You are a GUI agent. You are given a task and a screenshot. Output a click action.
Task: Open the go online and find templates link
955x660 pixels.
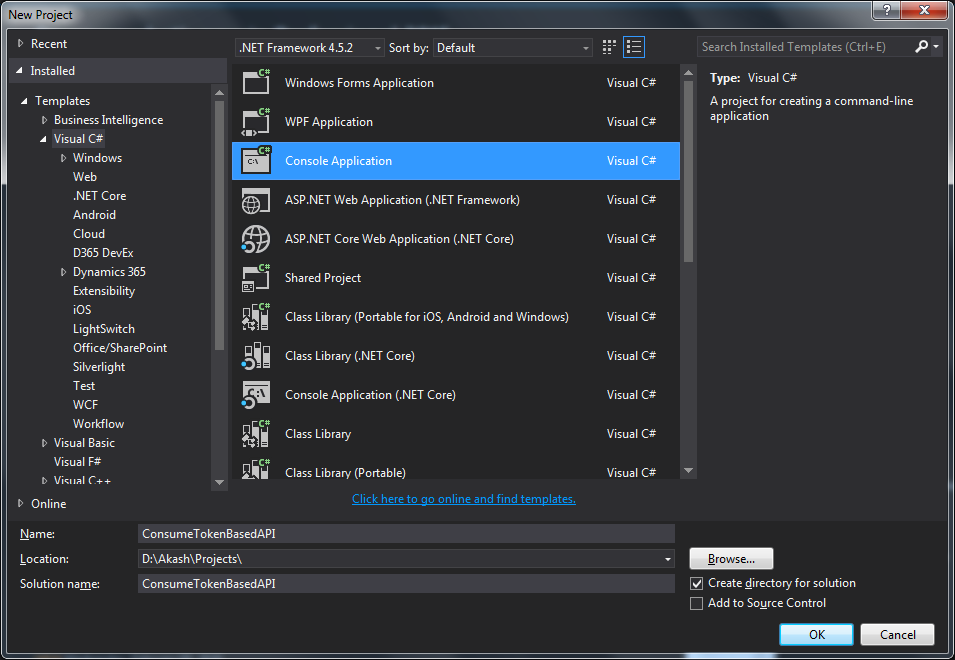463,498
